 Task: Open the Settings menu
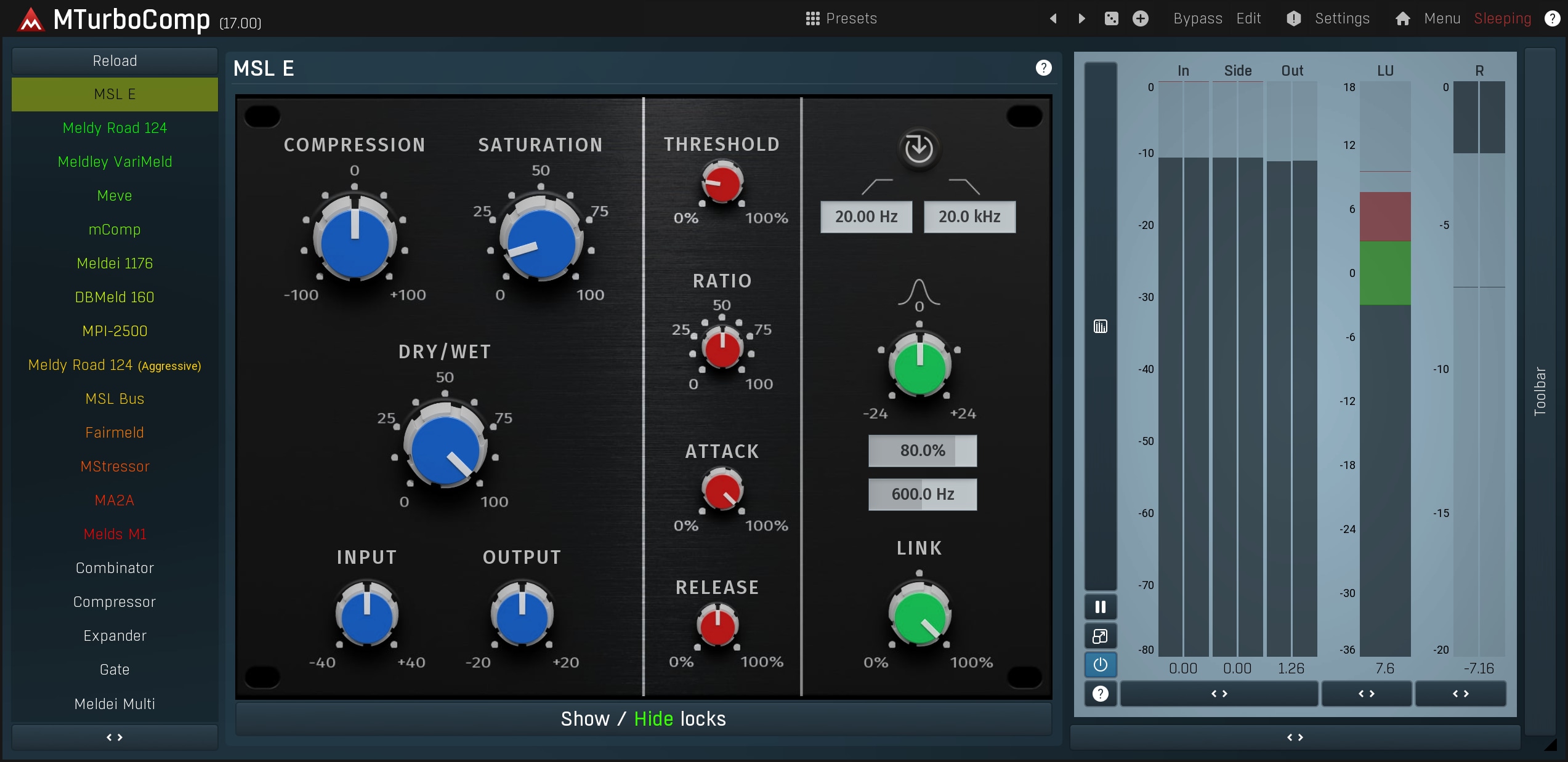tap(1341, 18)
